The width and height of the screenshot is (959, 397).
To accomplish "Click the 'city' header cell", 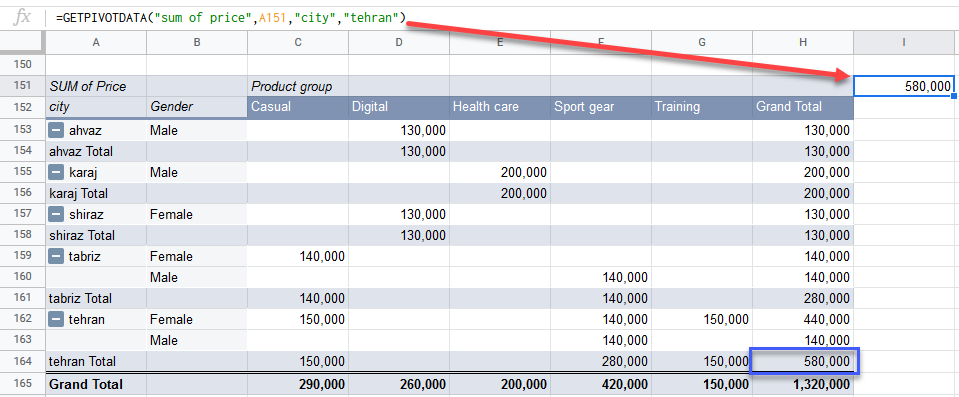I will [96, 107].
